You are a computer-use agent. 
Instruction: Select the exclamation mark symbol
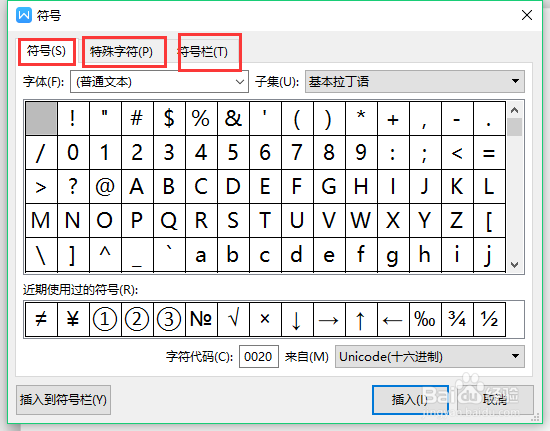pyautogui.click(x=73, y=119)
